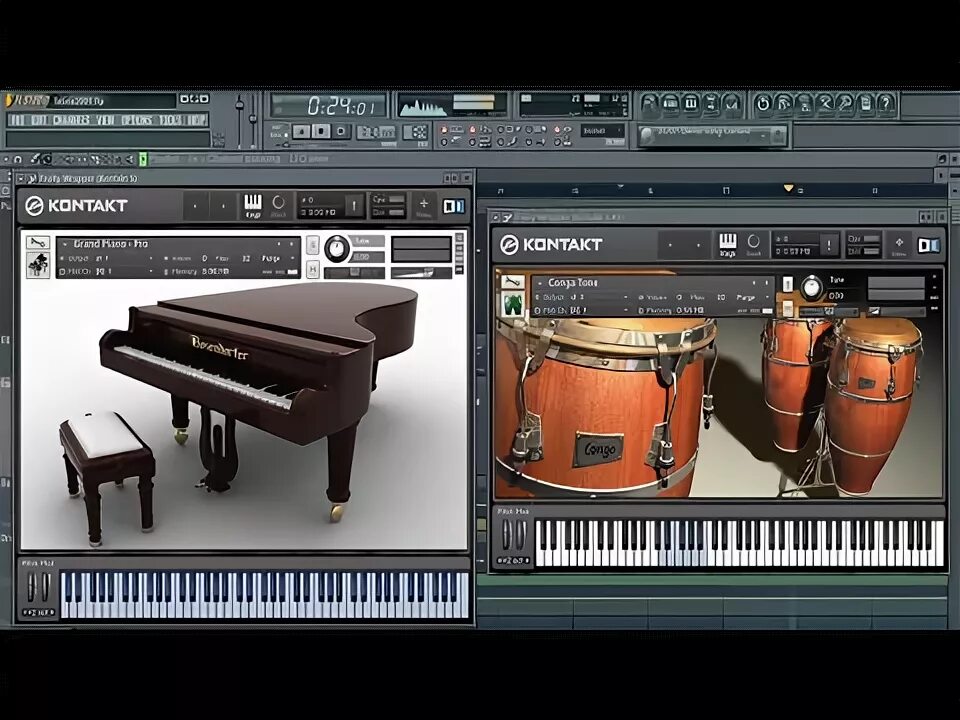Viewport: 960px width, 720px height.
Task: Open the wrench edit mode for Conga Tone
Action: coord(512,282)
